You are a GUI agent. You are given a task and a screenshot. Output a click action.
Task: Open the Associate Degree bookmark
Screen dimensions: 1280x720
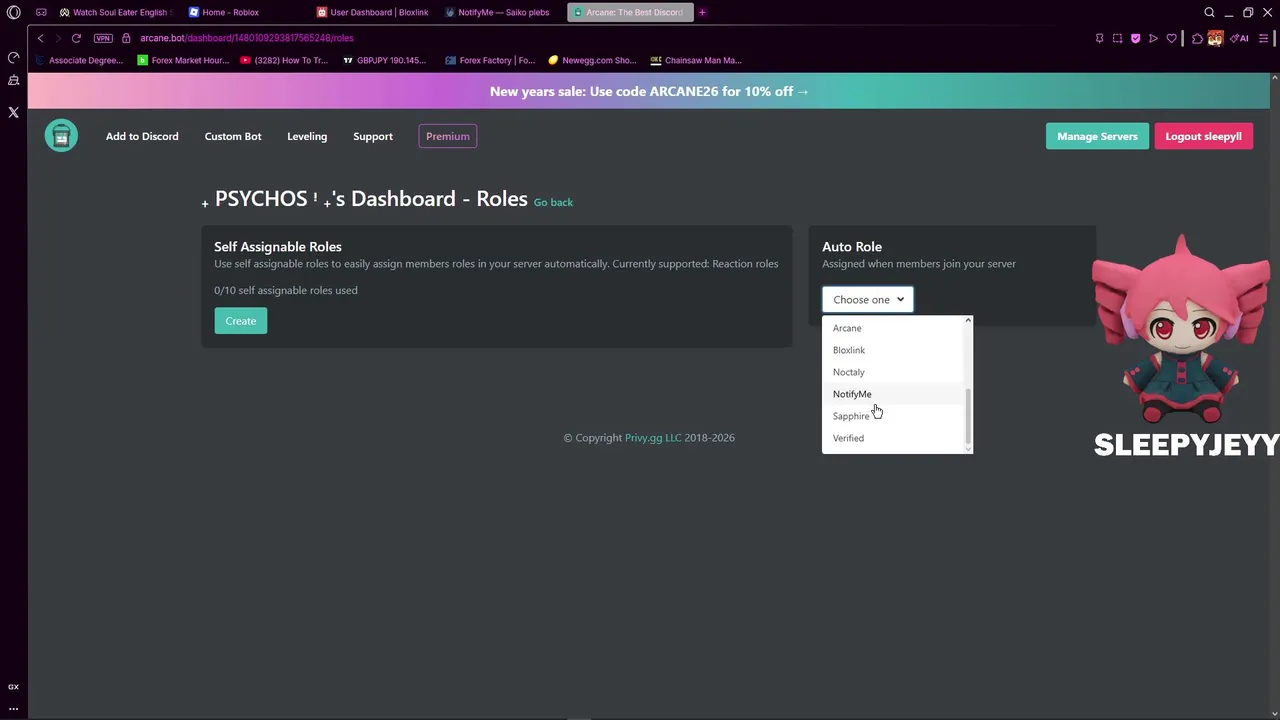(x=79, y=60)
